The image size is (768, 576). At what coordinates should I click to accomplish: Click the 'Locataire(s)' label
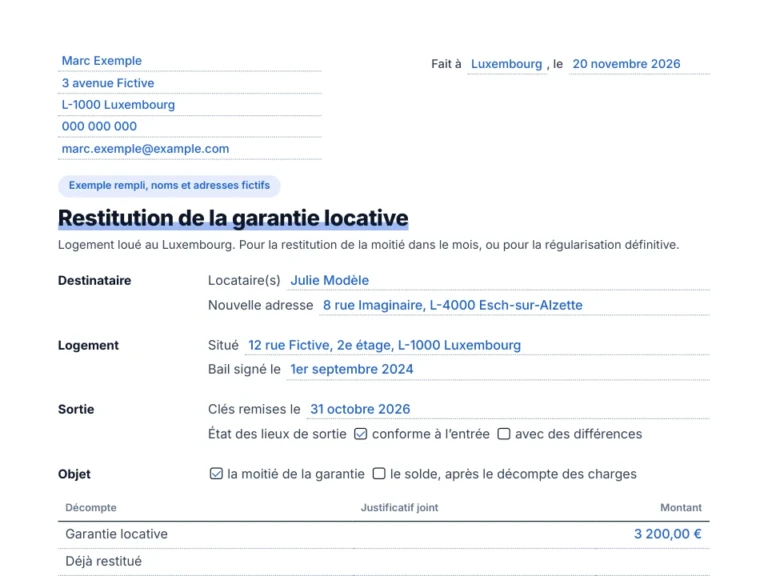(x=244, y=280)
